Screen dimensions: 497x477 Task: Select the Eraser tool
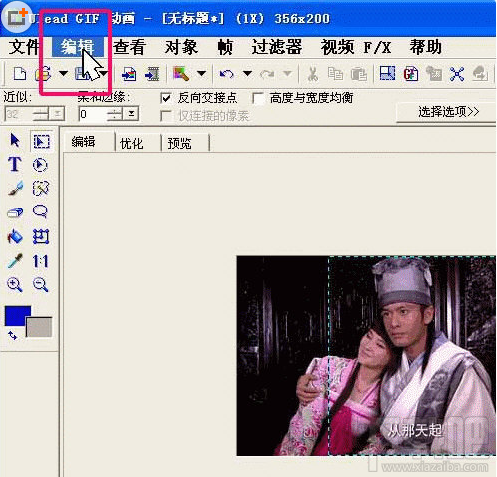tap(15, 212)
